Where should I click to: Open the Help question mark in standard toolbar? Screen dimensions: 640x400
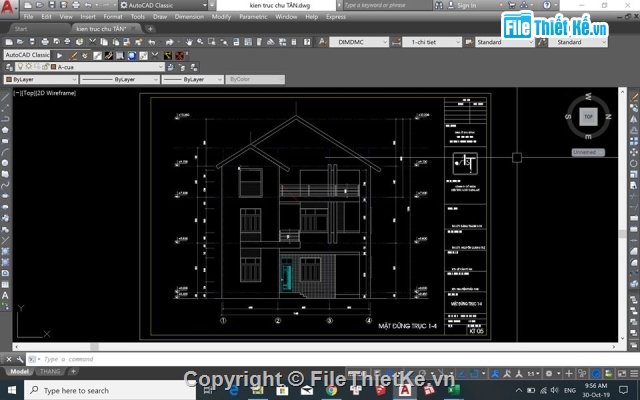coord(307,42)
